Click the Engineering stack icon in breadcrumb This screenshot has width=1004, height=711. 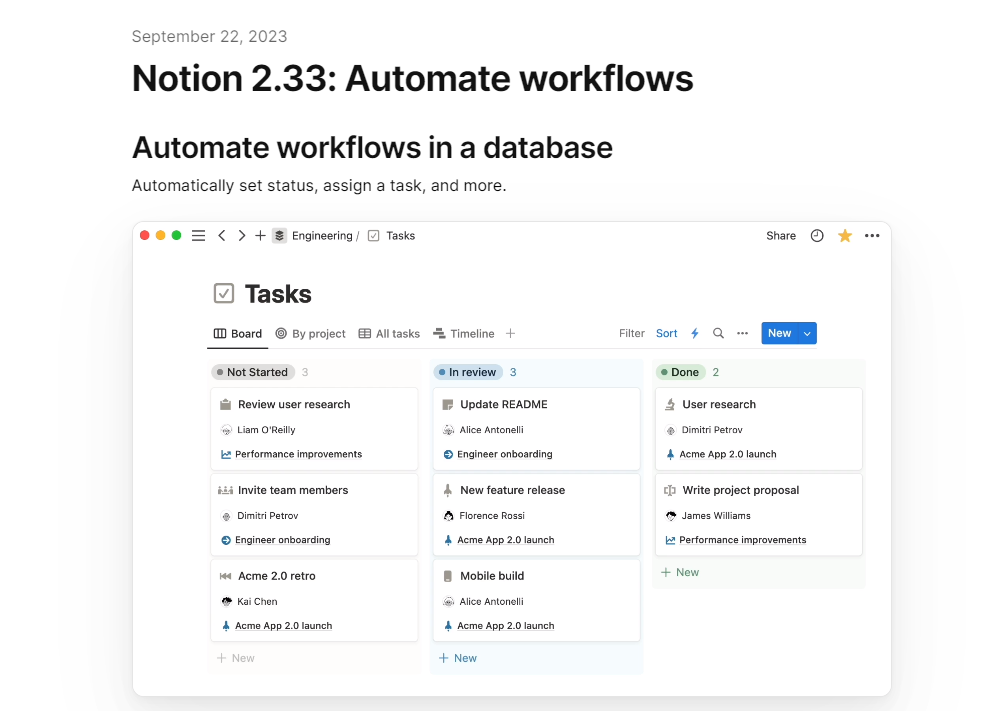coord(279,236)
